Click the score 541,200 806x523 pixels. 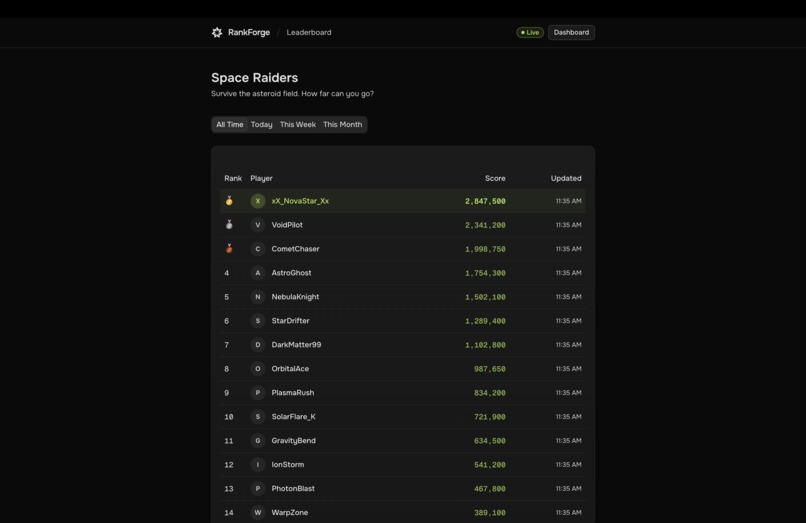[489, 465]
